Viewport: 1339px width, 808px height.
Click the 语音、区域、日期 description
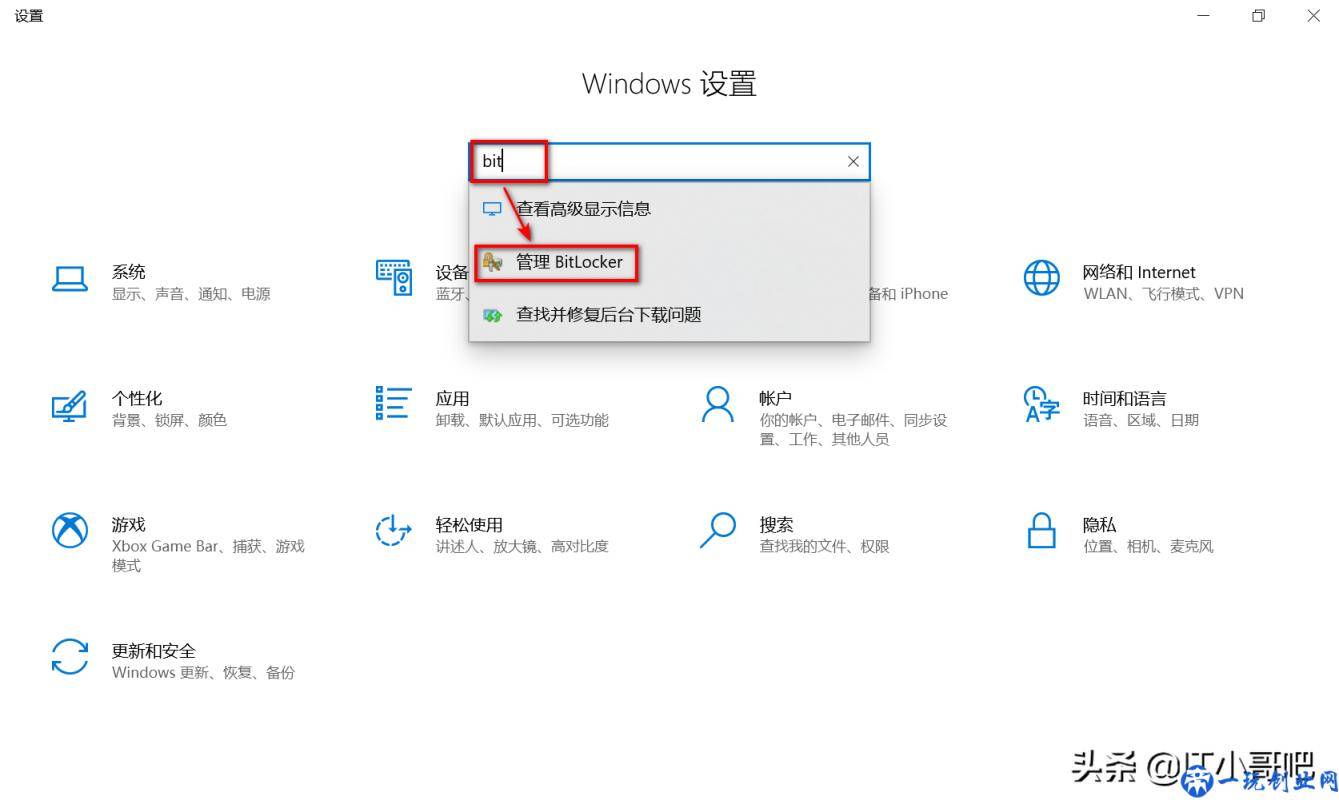point(1141,420)
